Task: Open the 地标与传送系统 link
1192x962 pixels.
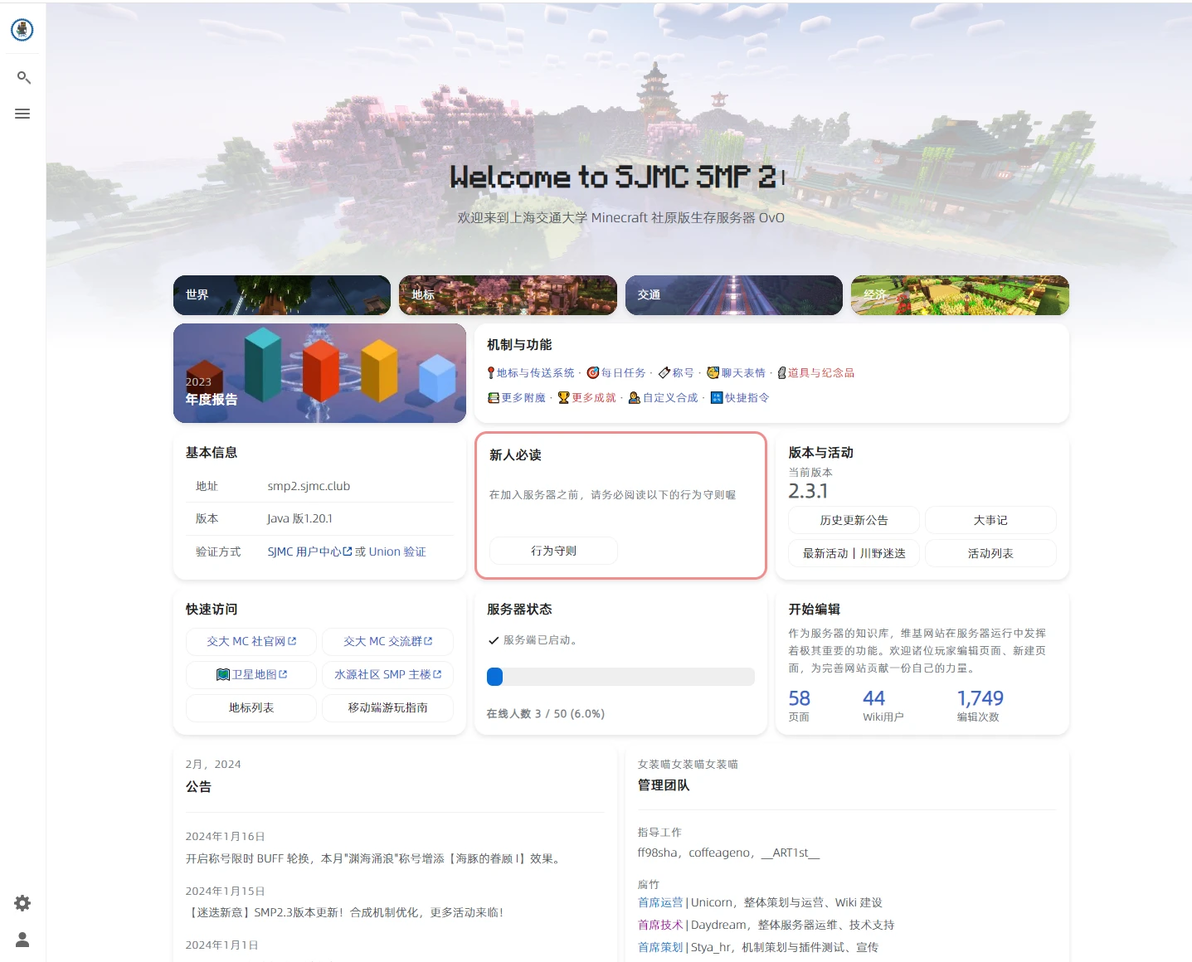Action: coord(536,373)
